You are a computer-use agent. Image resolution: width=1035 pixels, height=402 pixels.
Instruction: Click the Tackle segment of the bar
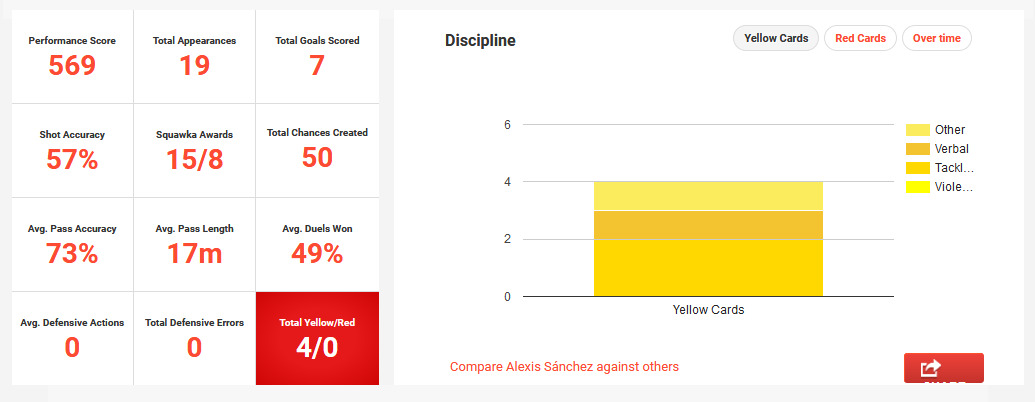708,267
